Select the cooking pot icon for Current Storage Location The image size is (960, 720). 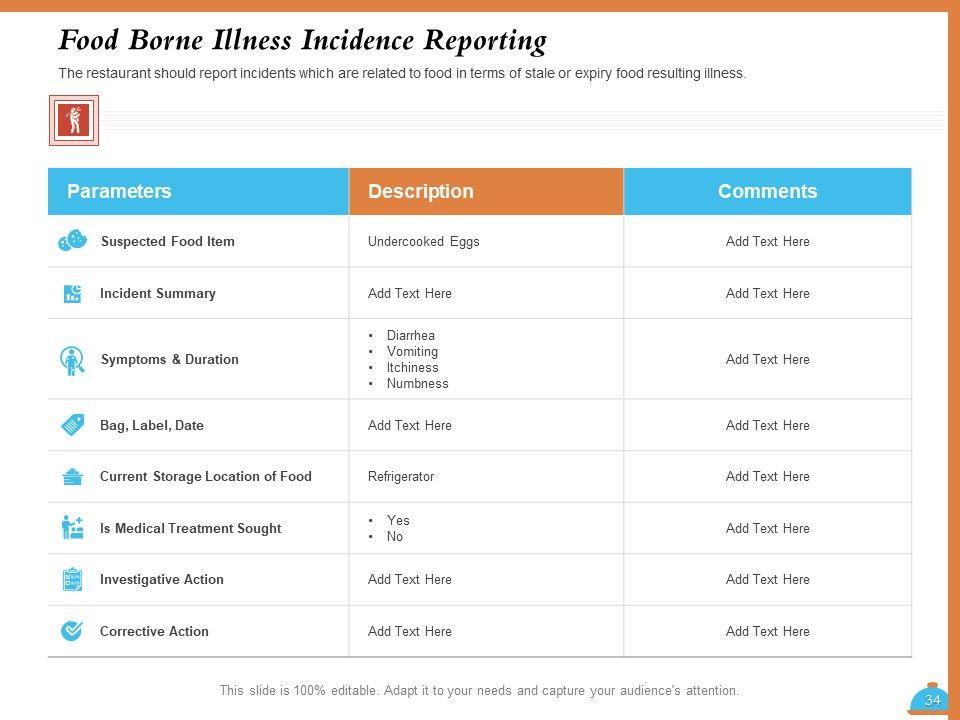coord(72,476)
